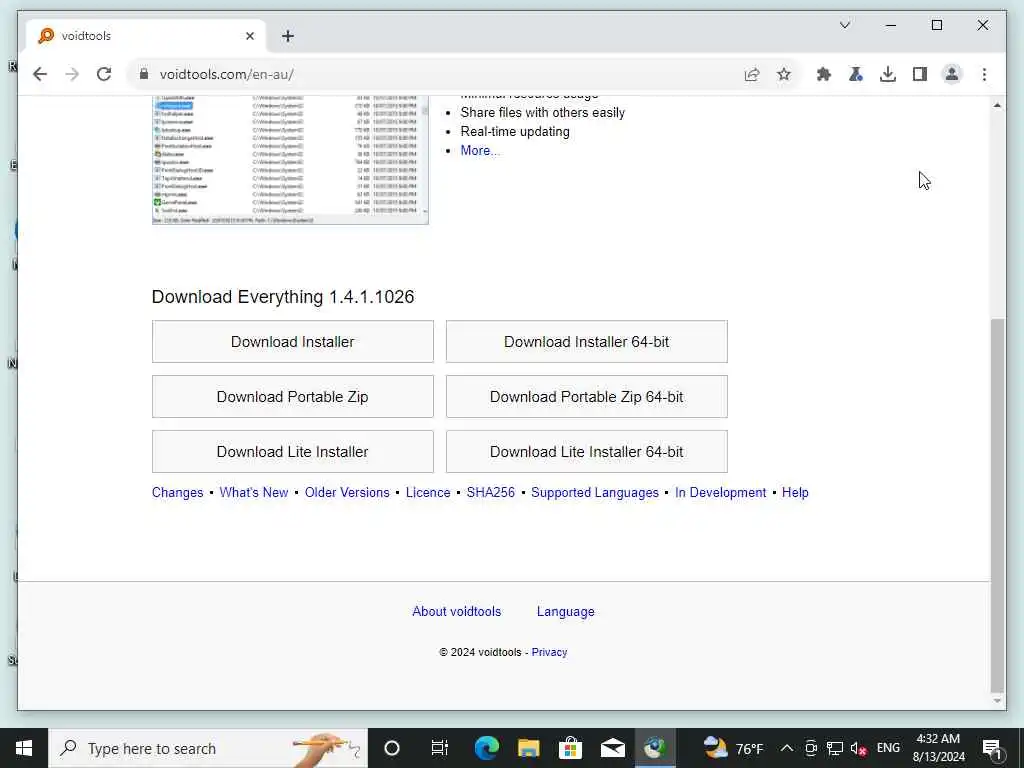Click the Everything screenshot thumbnail
Image resolution: width=1024 pixels, height=768 pixels.
coord(290,159)
